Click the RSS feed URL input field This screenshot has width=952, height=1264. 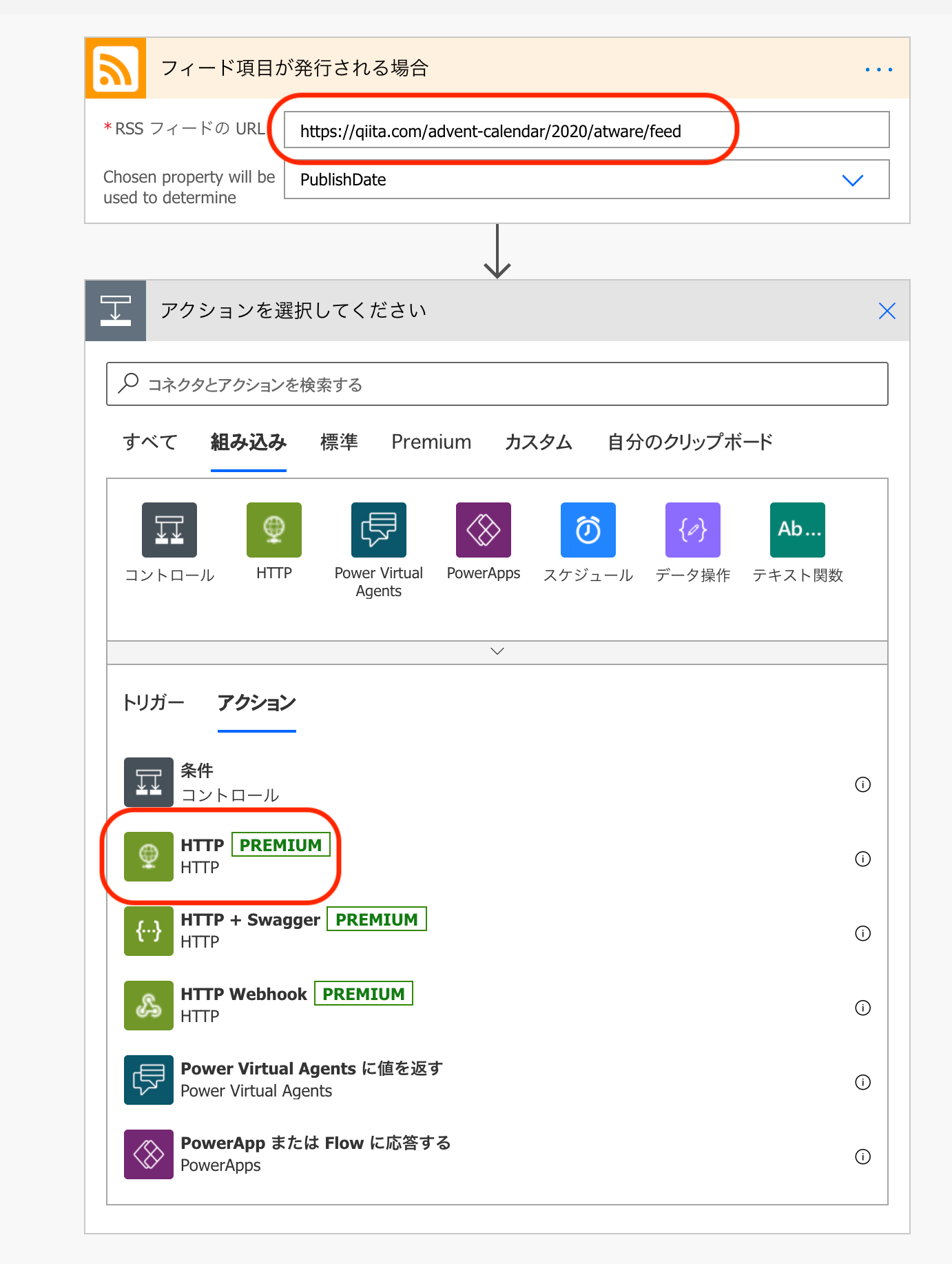(587, 130)
